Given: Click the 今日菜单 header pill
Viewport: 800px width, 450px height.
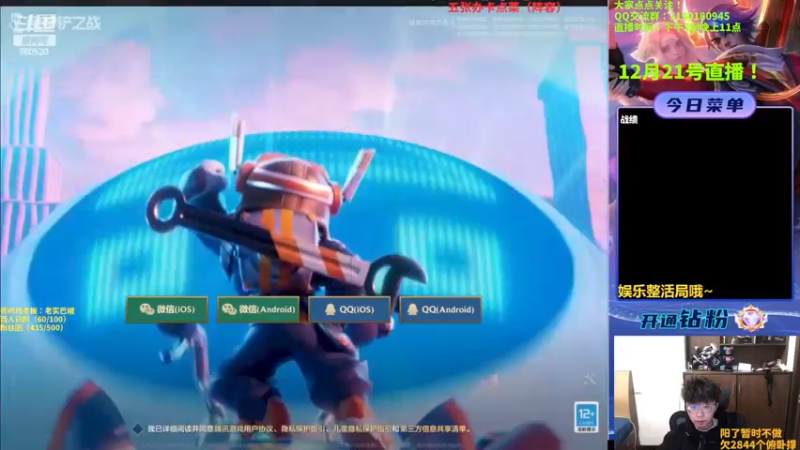Looking at the screenshot, I should [x=704, y=105].
